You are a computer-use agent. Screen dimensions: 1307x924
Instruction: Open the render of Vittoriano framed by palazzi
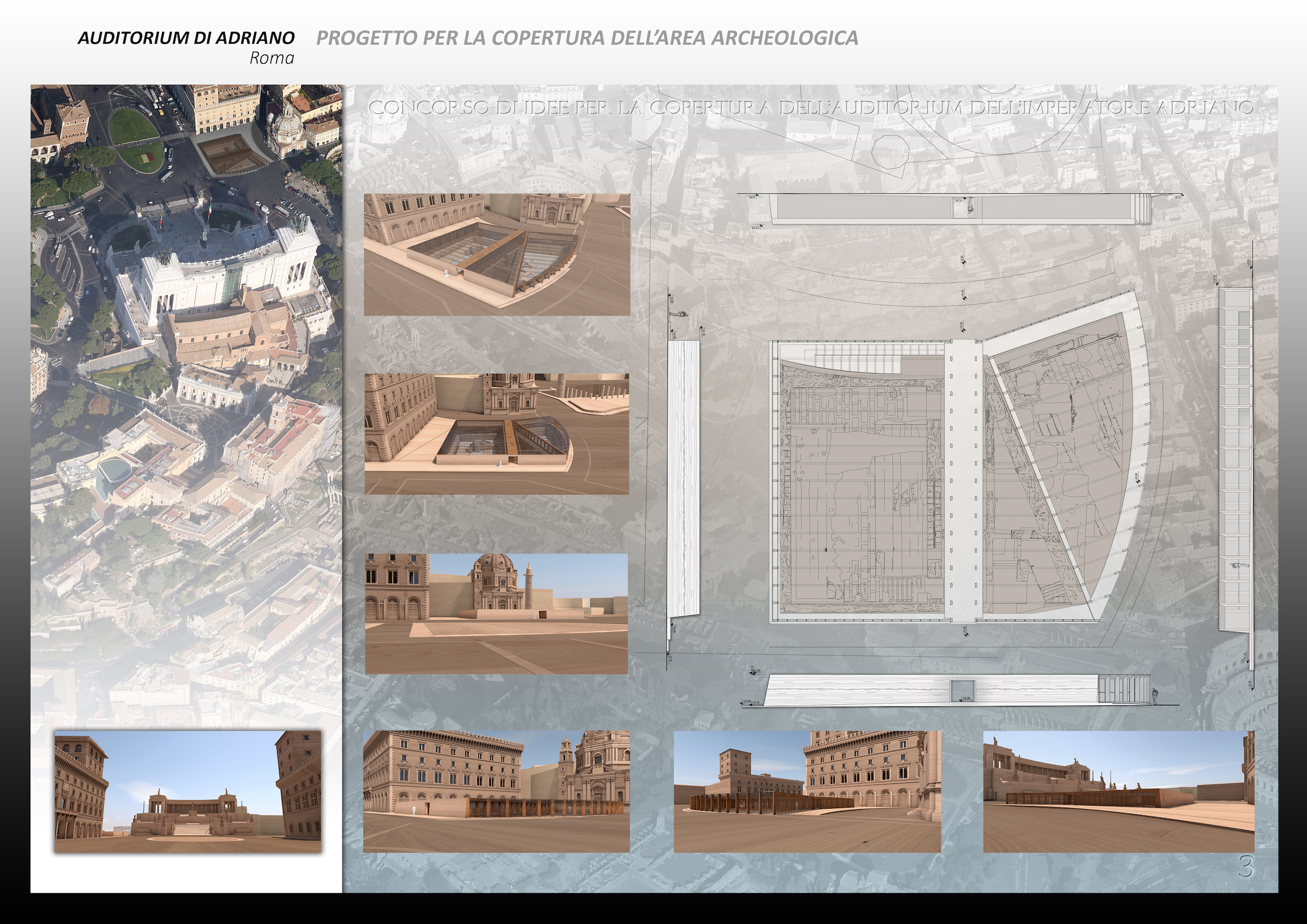pos(188,792)
